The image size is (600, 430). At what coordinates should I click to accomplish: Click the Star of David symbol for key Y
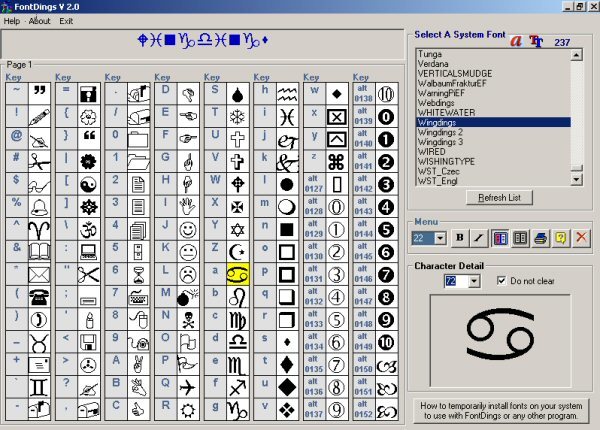[238, 229]
